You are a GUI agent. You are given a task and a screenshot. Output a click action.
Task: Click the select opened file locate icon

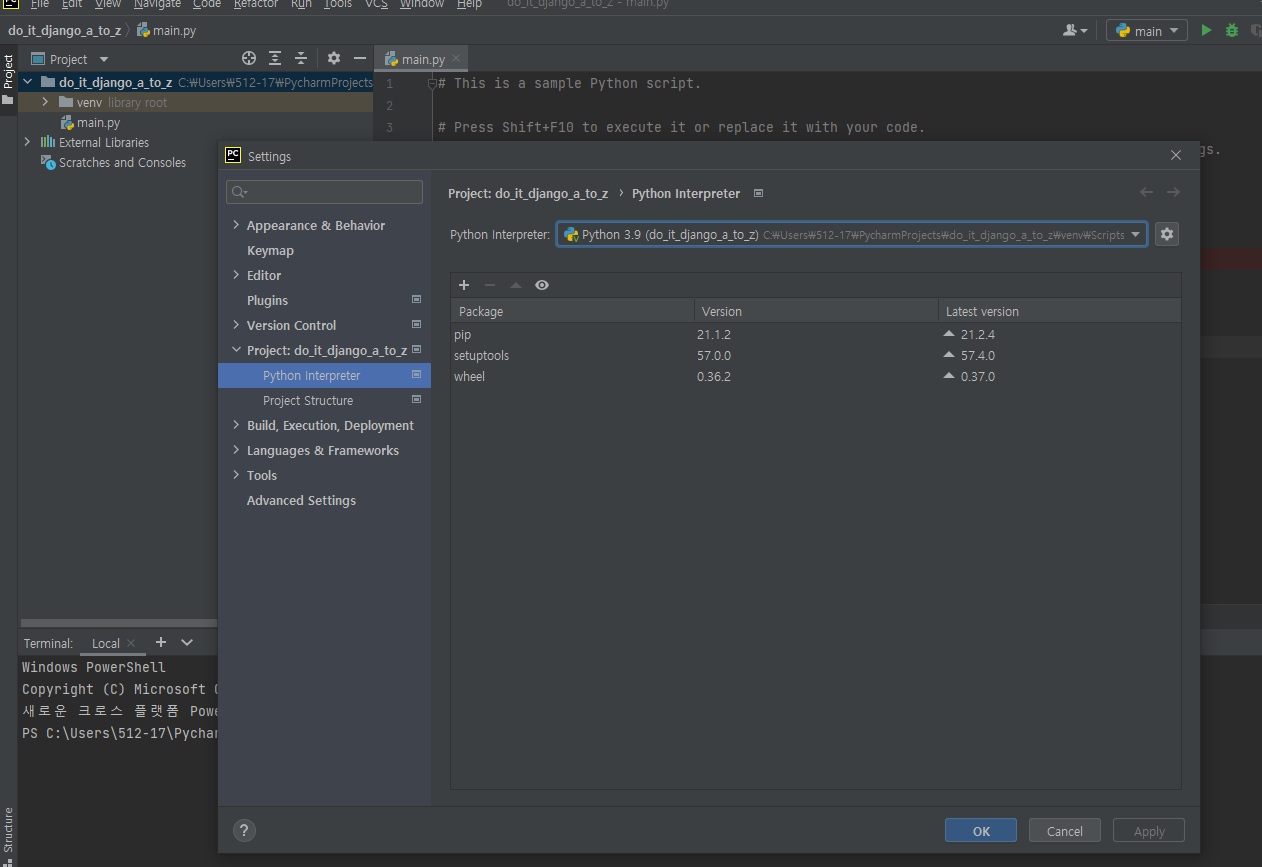tap(249, 59)
